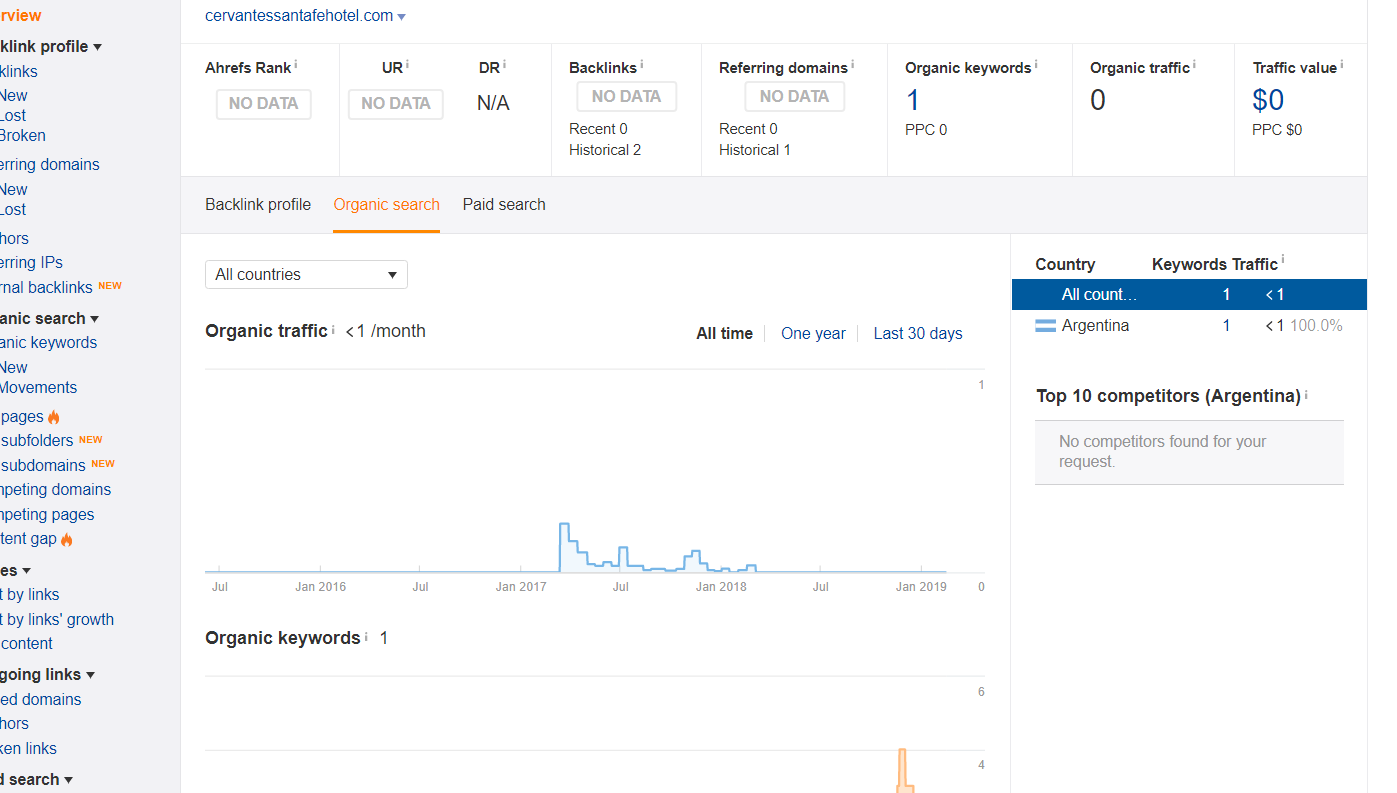Click the Top 10 competitors info icon
Viewport: 1397px width, 793px height.
click(1306, 394)
